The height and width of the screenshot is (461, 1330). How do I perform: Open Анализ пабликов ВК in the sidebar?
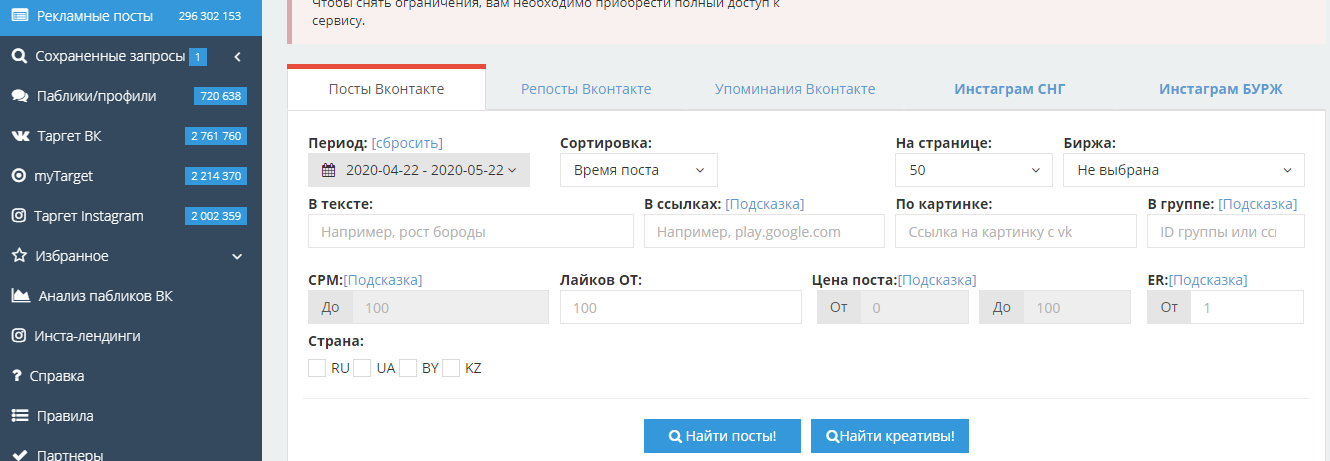pos(131,296)
